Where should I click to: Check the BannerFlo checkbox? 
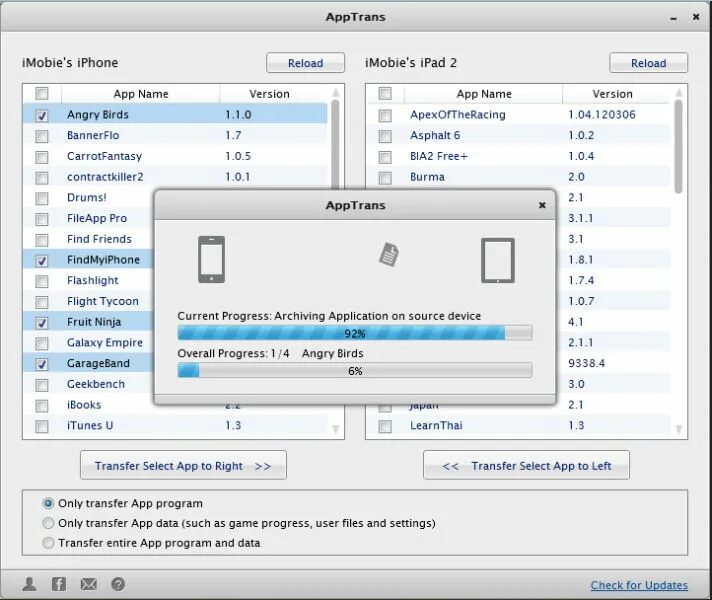coord(42,136)
